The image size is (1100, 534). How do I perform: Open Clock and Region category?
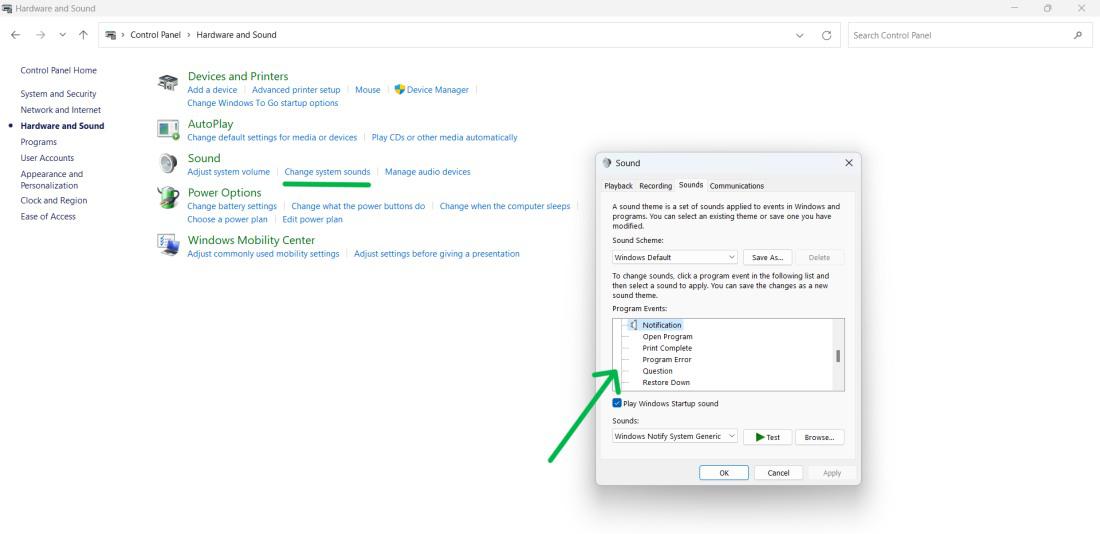[x=53, y=201]
